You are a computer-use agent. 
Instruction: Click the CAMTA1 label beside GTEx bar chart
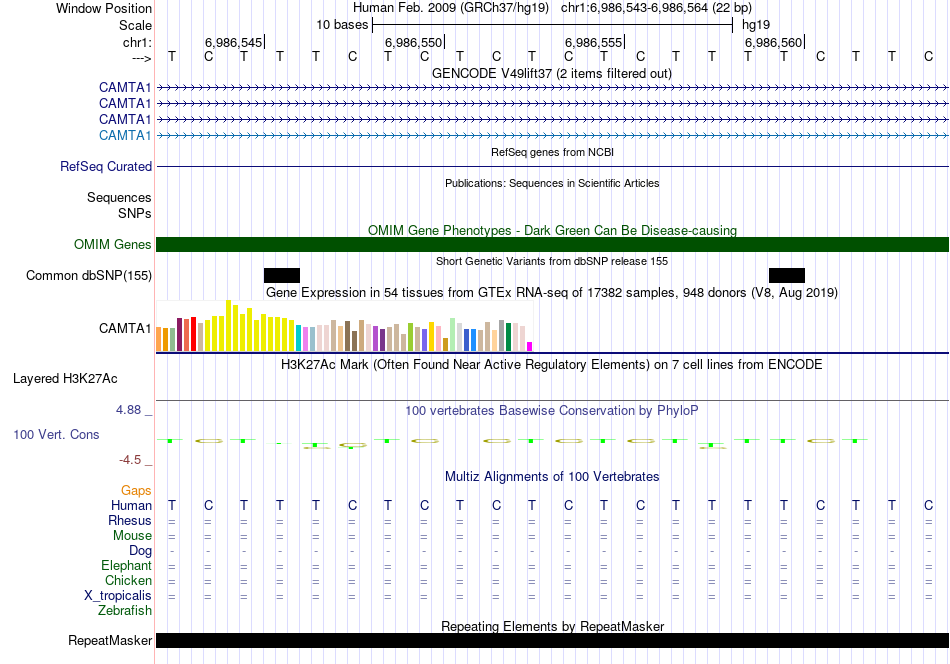click(x=125, y=328)
